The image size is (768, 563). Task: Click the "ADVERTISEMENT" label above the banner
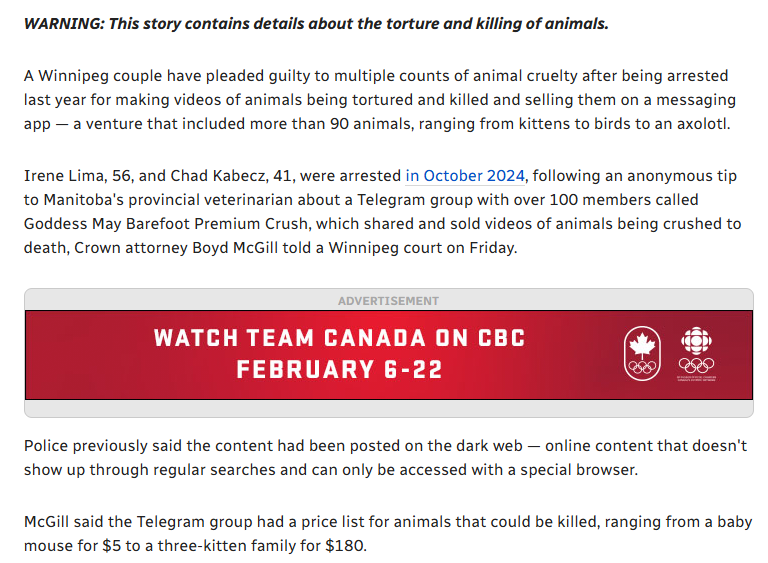(388, 301)
